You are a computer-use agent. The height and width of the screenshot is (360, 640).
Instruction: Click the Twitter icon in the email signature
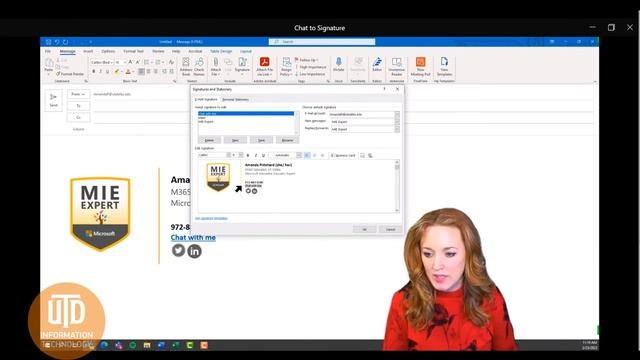(x=178, y=250)
